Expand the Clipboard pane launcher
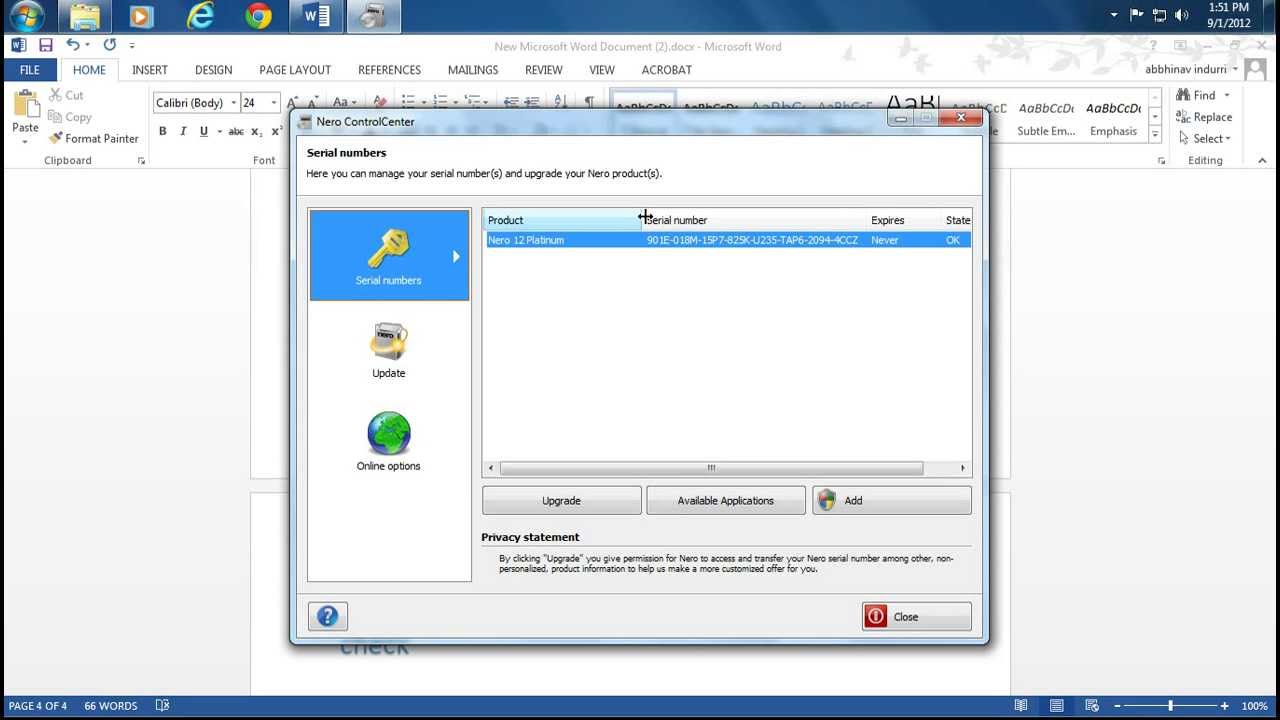This screenshot has height=720, width=1280. (141, 161)
